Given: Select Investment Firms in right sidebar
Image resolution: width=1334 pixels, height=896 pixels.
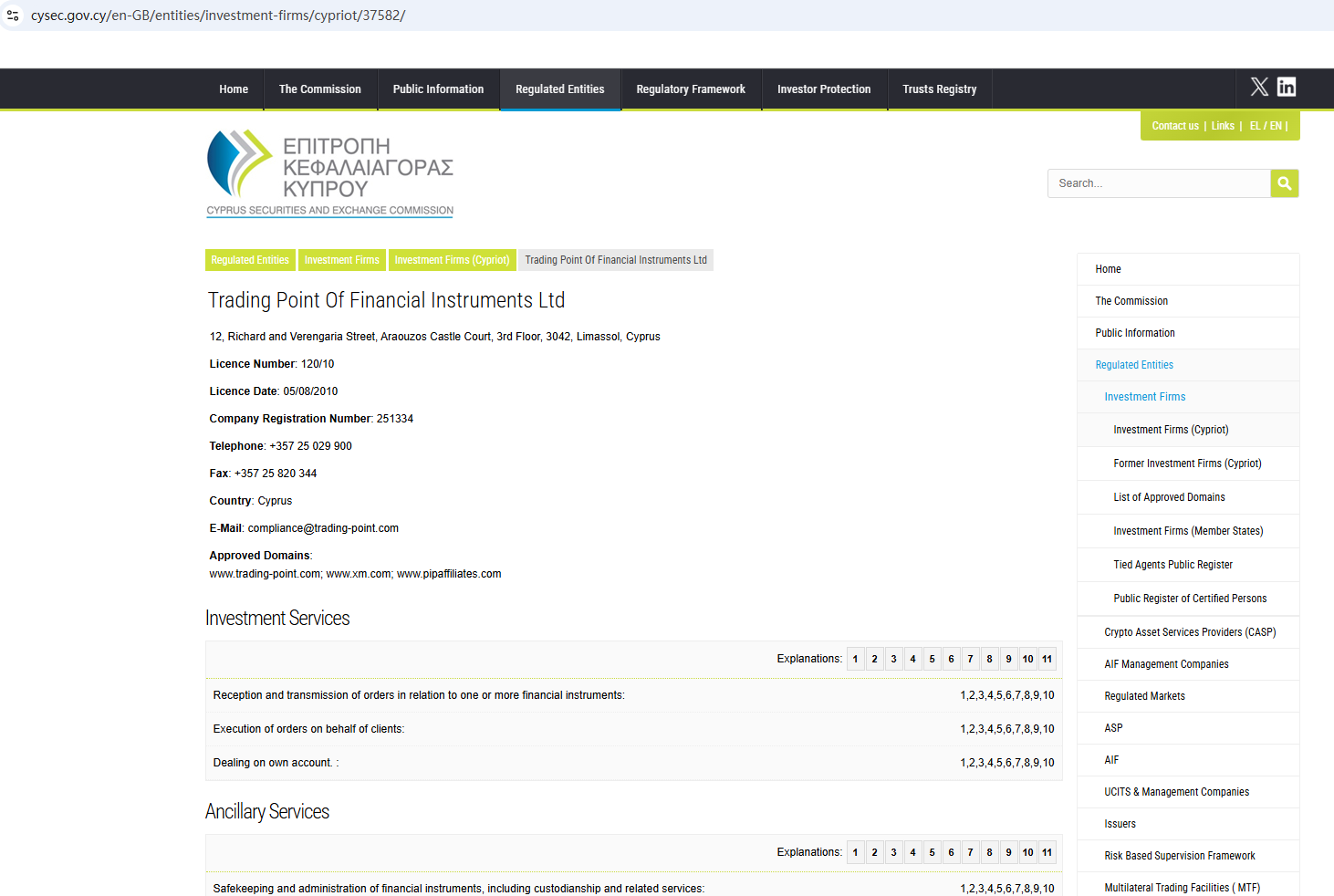Looking at the screenshot, I should click(1188, 397).
